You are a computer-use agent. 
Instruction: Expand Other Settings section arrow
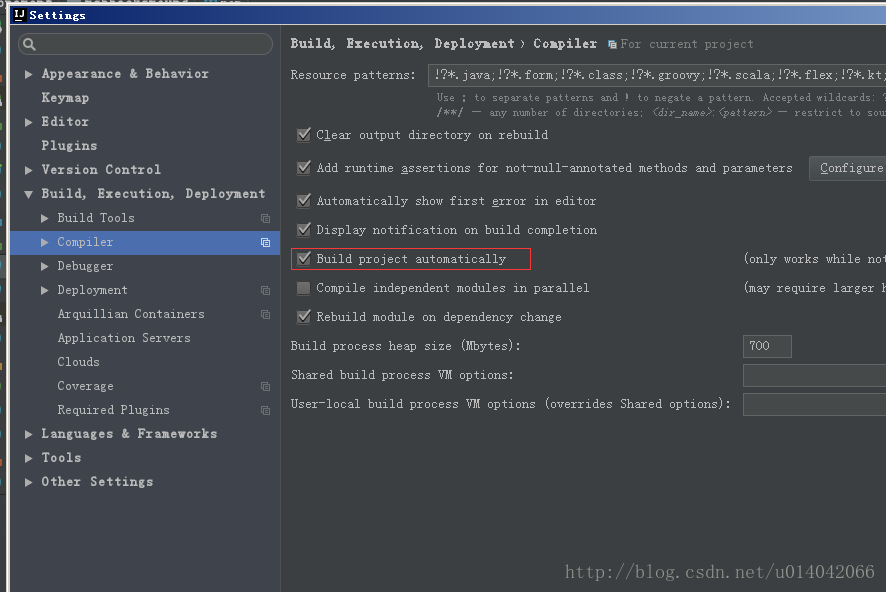[28, 482]
